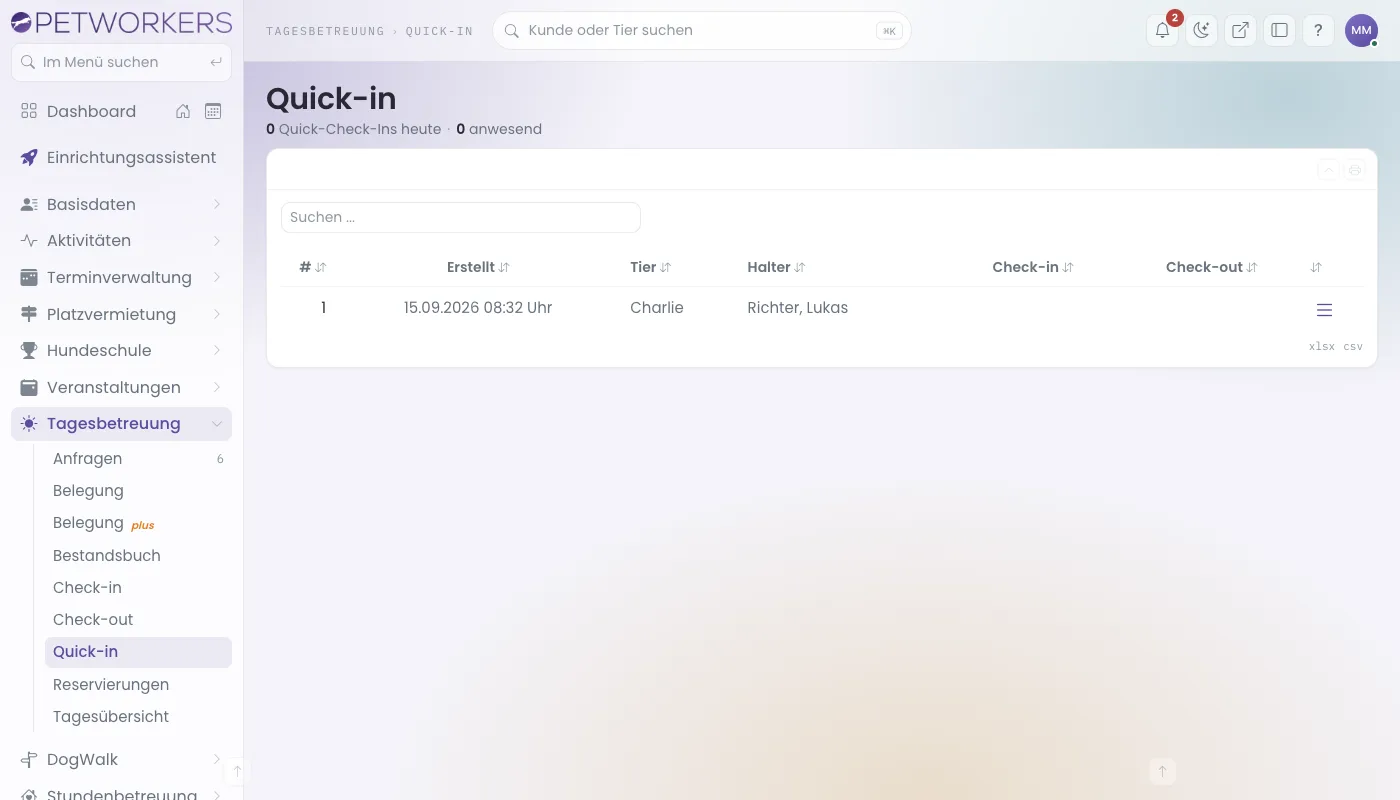Sort the table by the # column
Image resolution: width=1400 pixels, height=800 pixels.
(x=313, y=267)
